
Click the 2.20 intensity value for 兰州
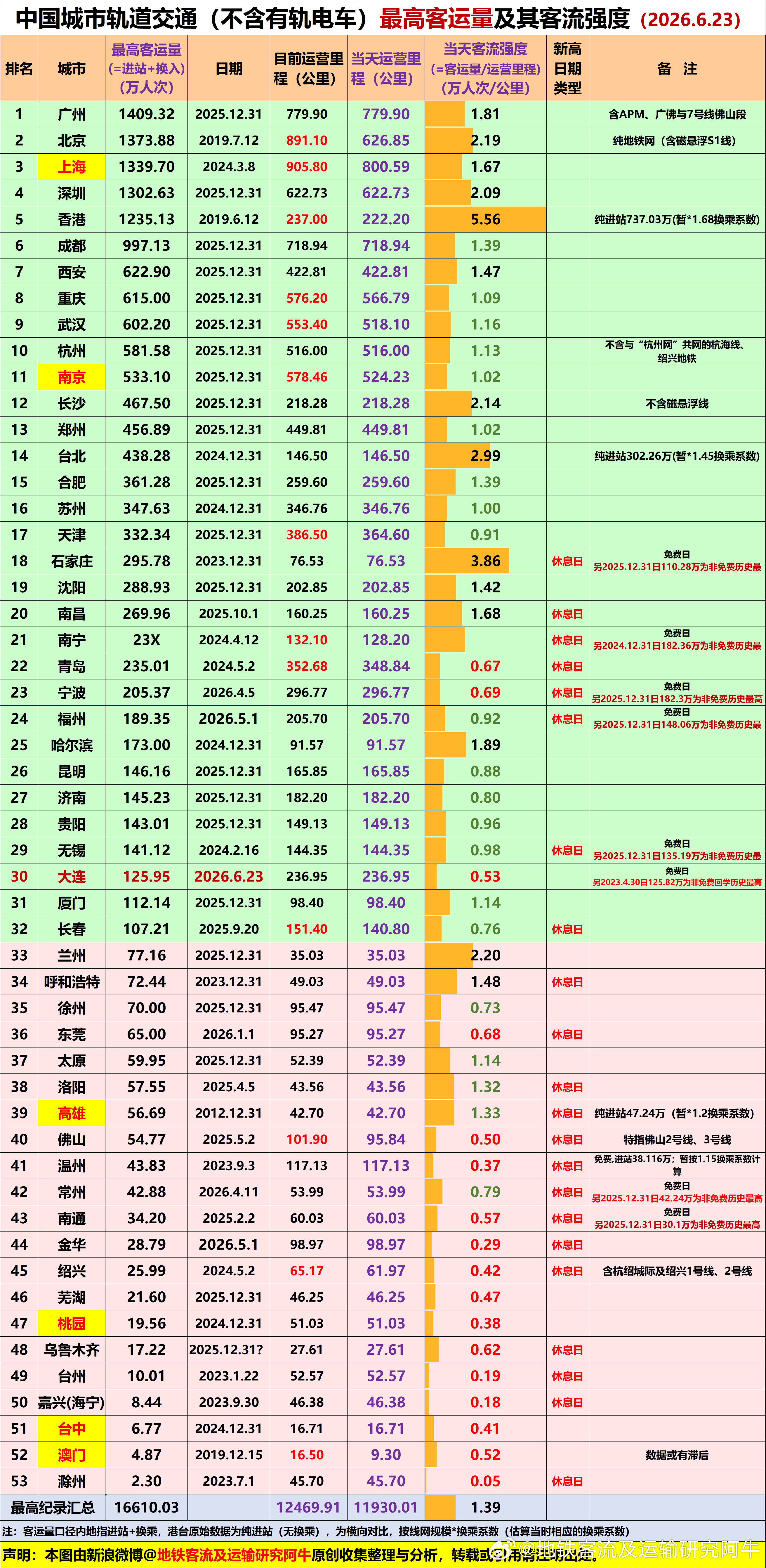coord(486,956)
